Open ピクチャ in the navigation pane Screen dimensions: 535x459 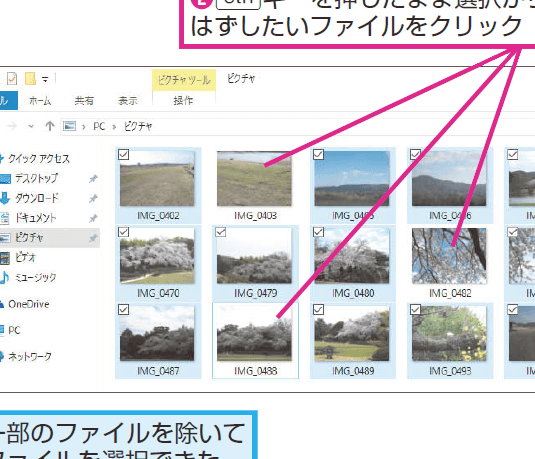29,238
